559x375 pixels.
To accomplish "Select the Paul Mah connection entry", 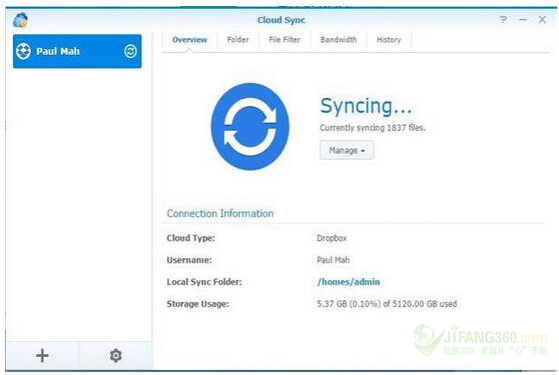I will pyautogui.click(x=77, y=51).
